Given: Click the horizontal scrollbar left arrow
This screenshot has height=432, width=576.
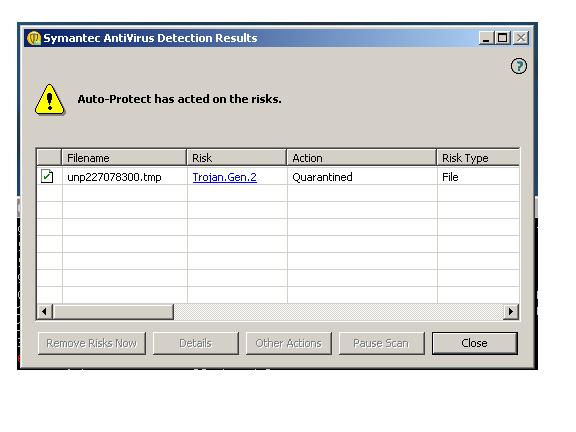Looking at the screenshot, I should [x=44, y=312].
